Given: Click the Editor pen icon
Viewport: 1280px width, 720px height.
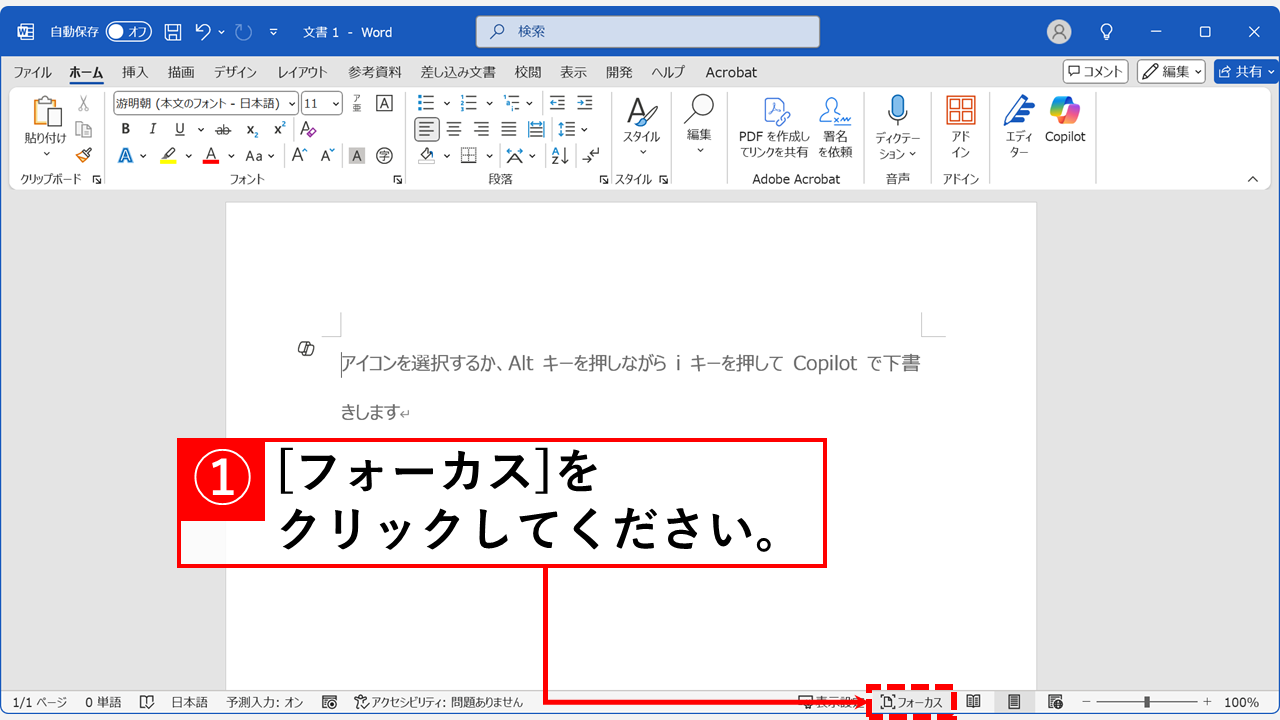Looking at the screenshot, I should tap(1019, 111).
